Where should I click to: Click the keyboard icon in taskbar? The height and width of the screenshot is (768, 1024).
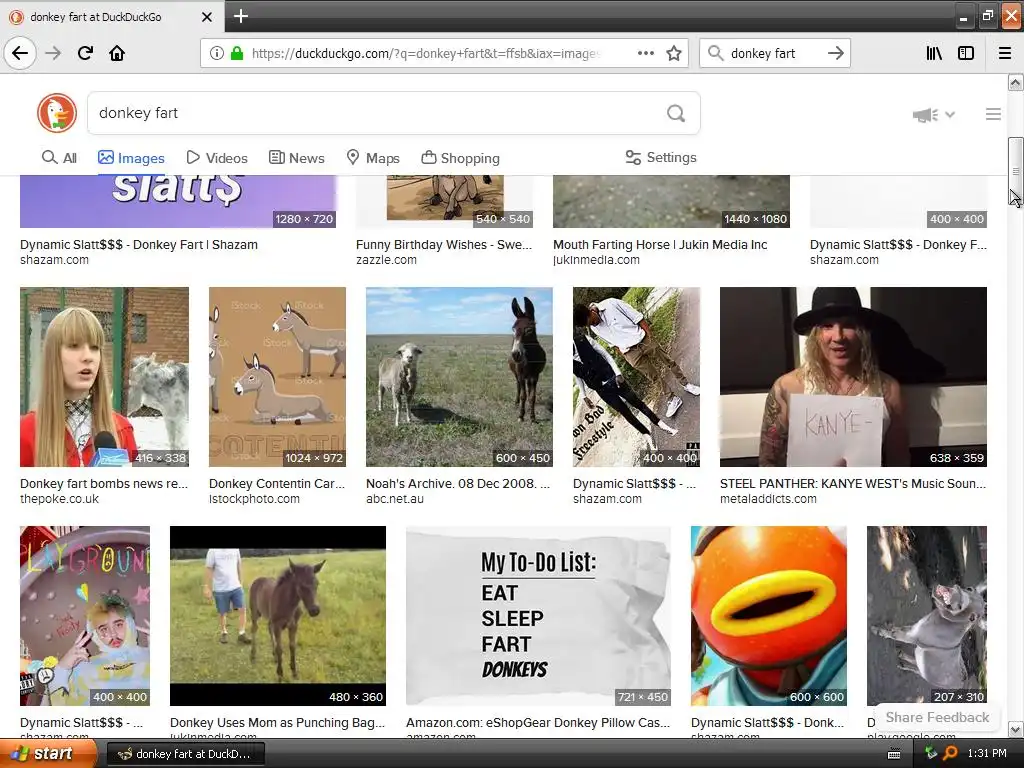894,754
